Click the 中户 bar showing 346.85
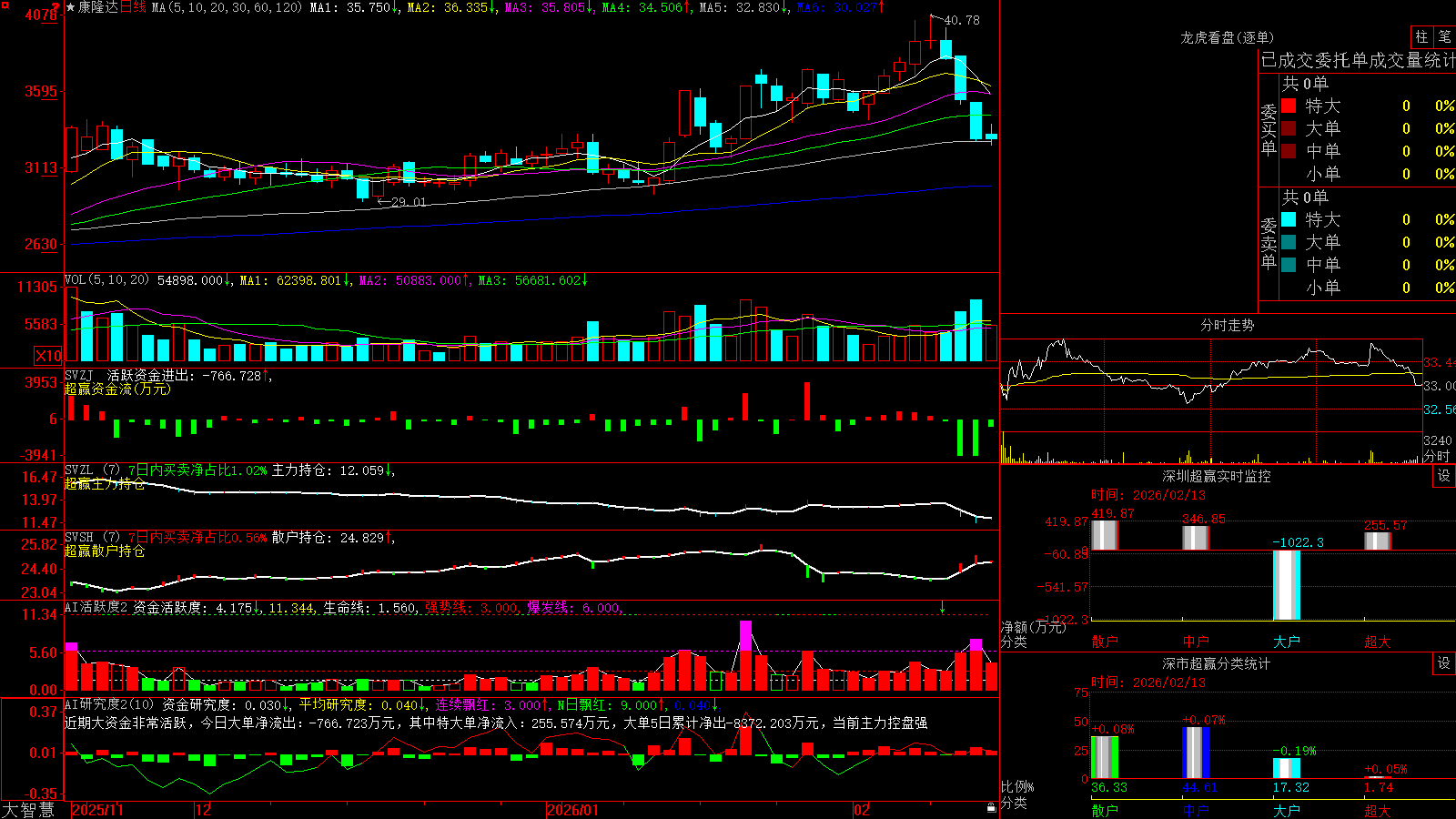This screenshot has height=819, width=1456. point(1196,538)
